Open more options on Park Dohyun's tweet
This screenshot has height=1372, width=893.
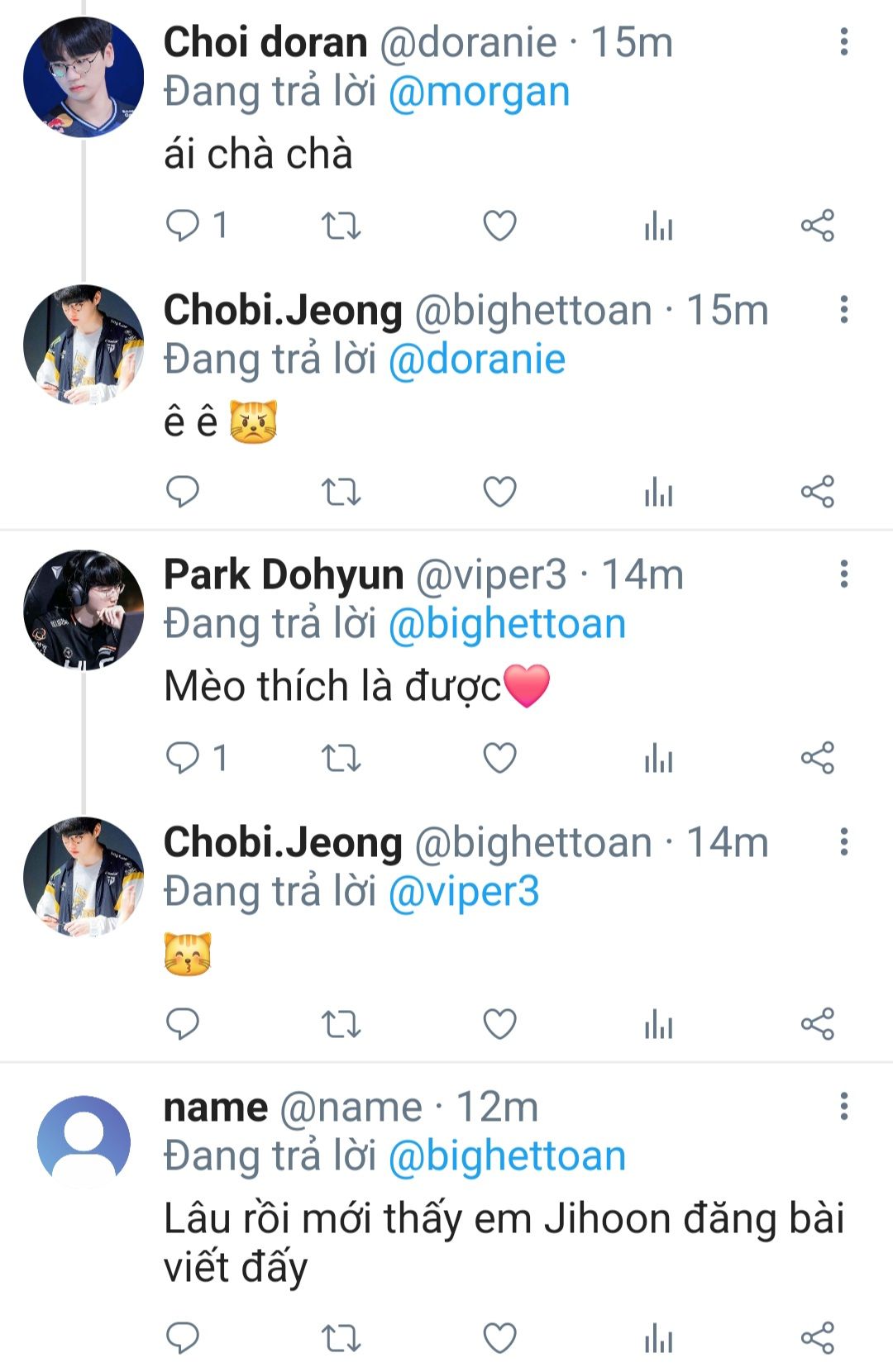click(843, 574)
